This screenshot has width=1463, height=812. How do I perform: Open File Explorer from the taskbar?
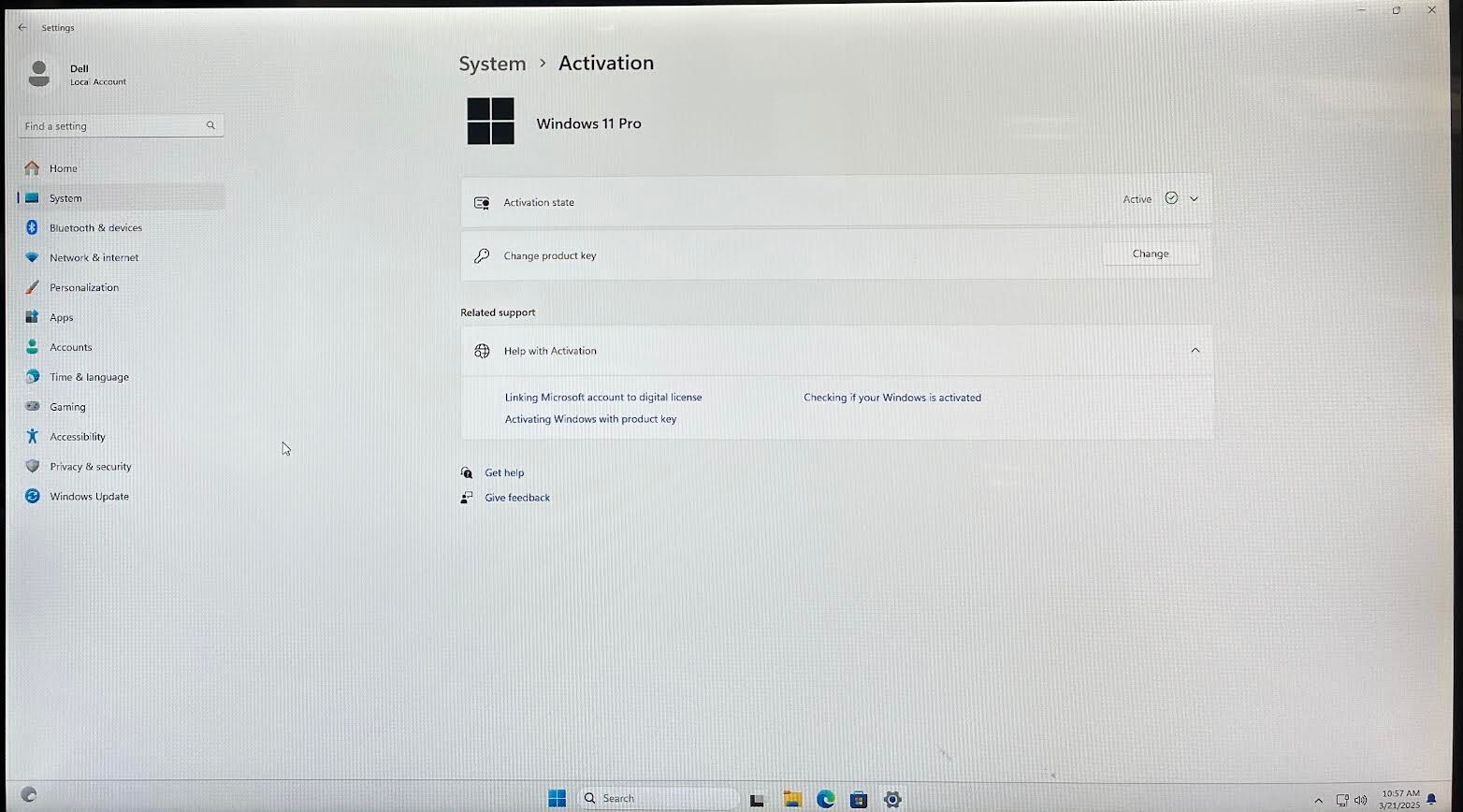pyautogui.click(x=792, y=799)
